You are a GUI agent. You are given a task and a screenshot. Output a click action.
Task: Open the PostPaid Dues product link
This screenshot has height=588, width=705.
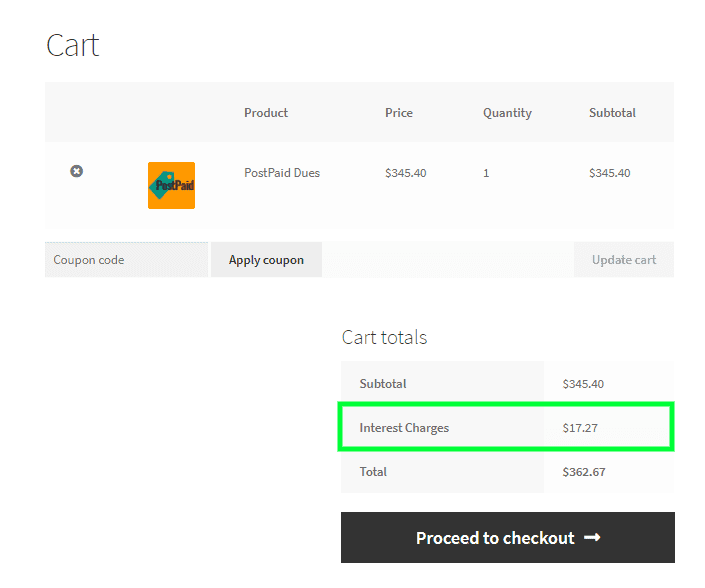(282, 173)
